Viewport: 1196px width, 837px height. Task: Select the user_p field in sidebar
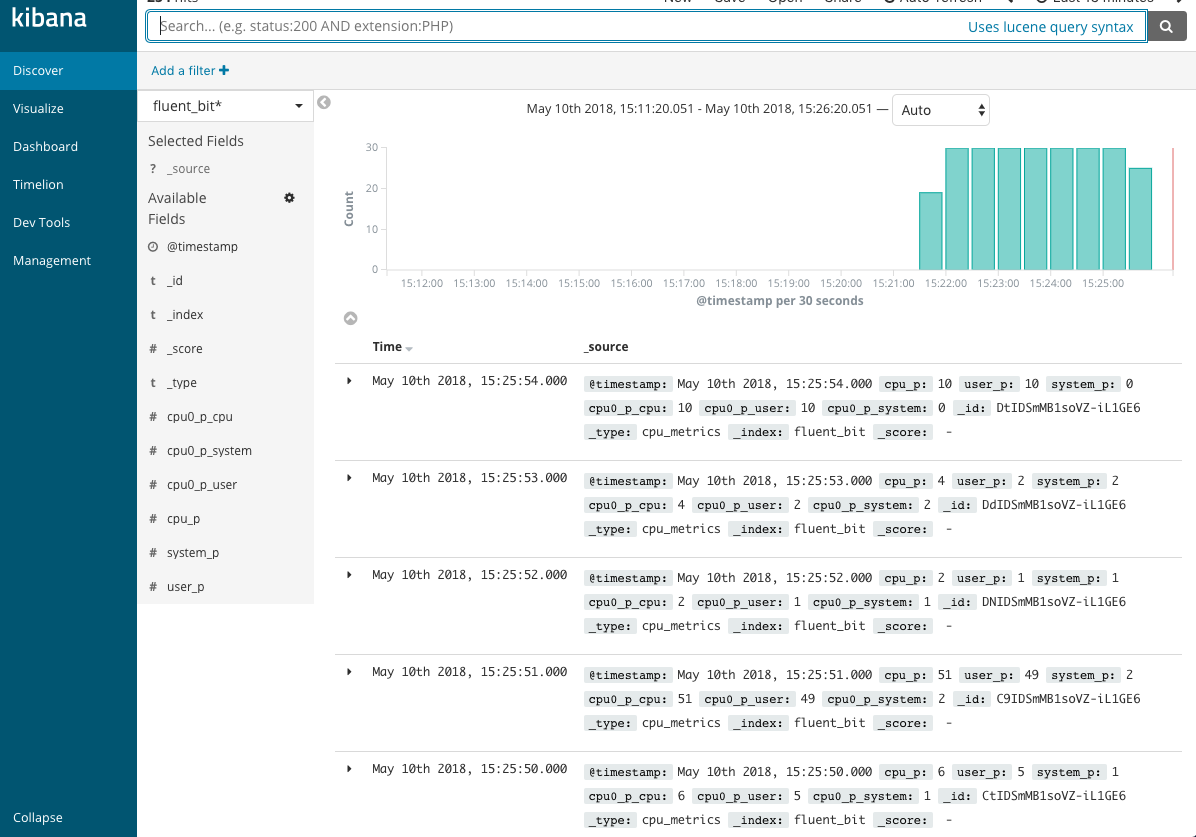(185, 587)
